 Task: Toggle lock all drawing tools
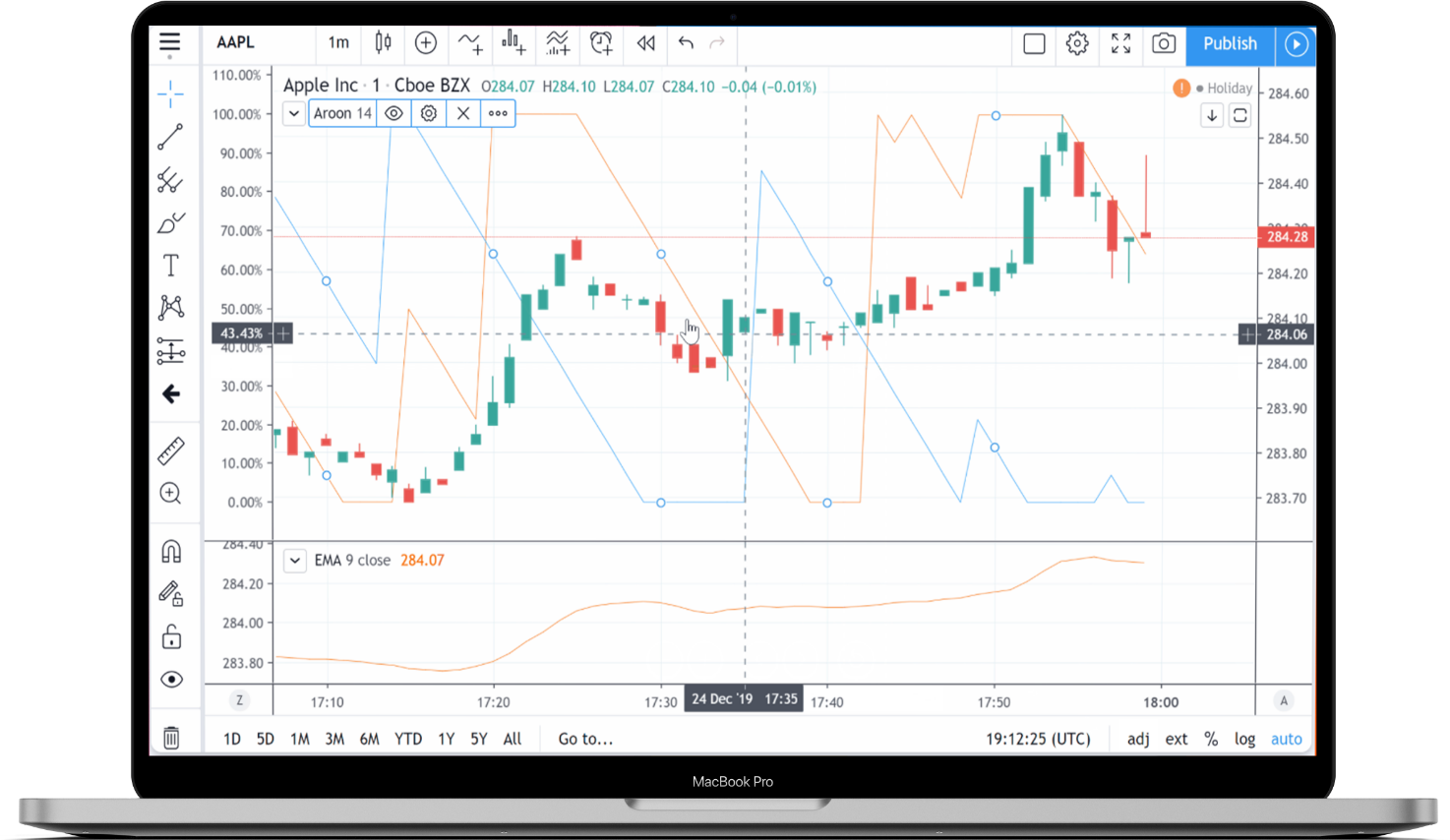pyautogui.click(x=171, y=637)
